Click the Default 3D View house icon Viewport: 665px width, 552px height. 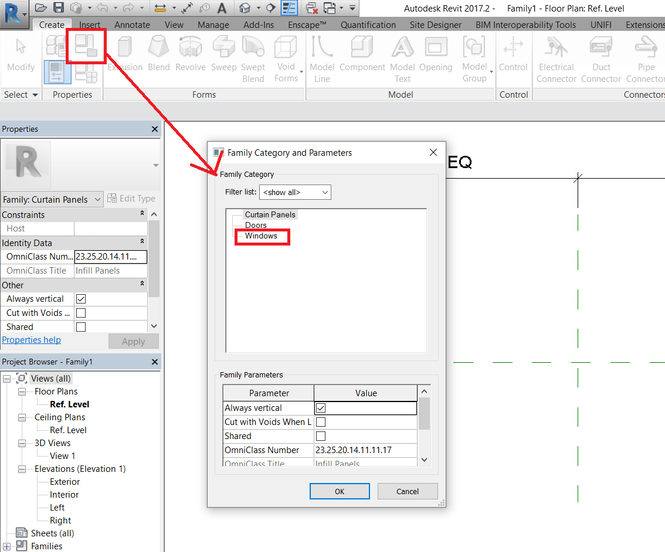[x=245, y=8]
